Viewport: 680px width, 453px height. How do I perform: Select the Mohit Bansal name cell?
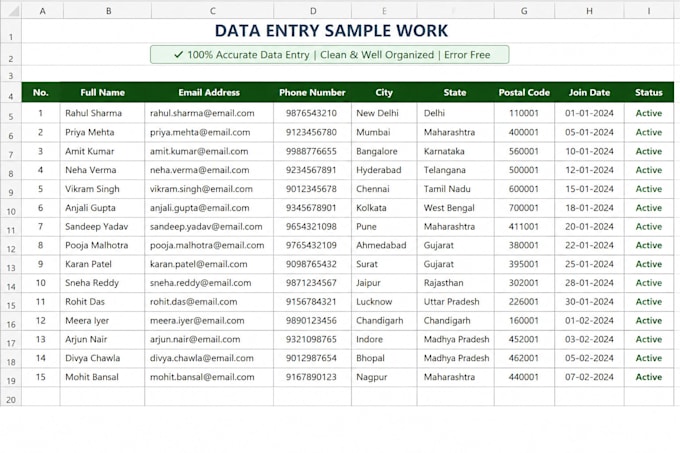point(102,377)
